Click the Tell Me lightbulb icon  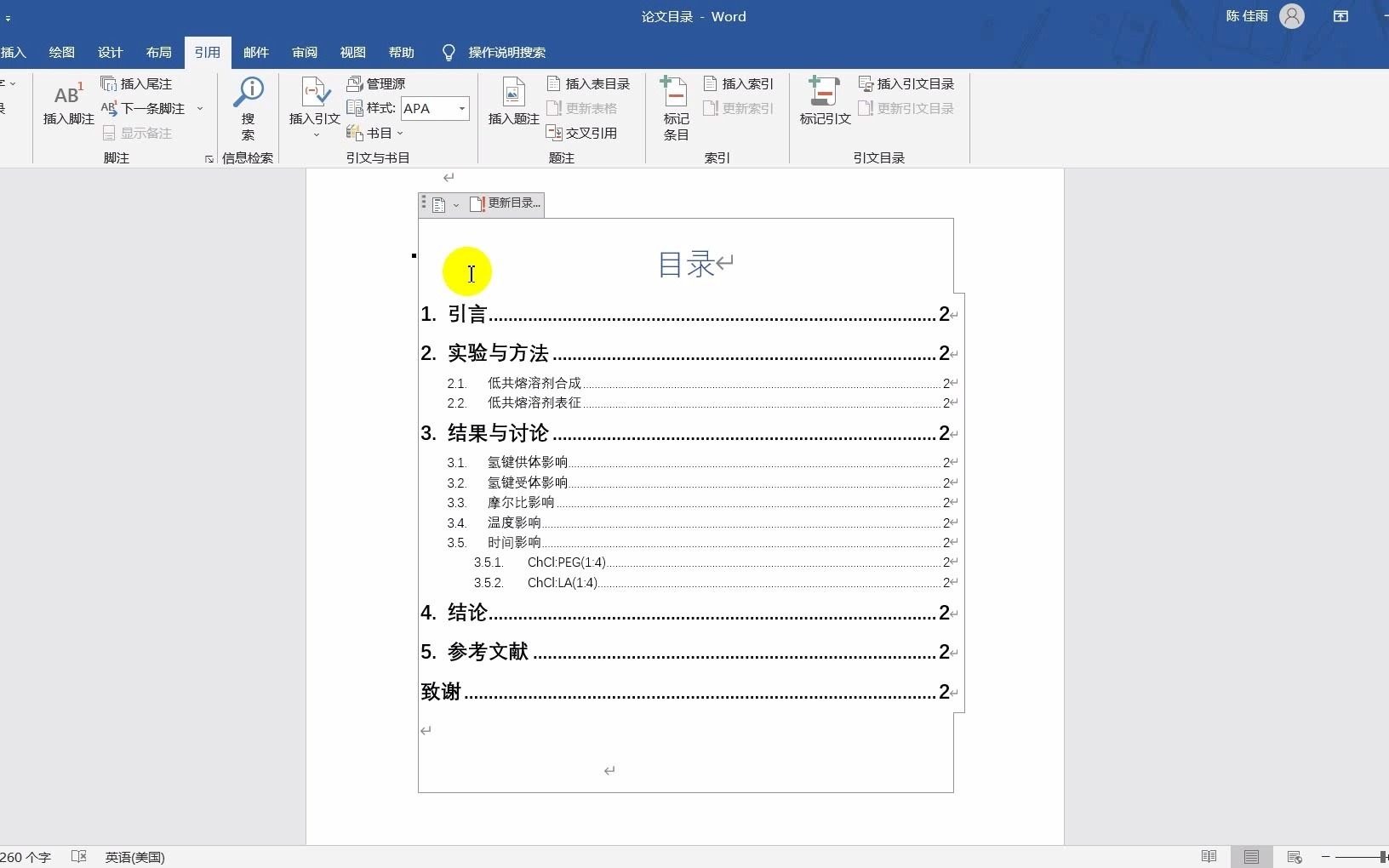[x=449, y=53]
